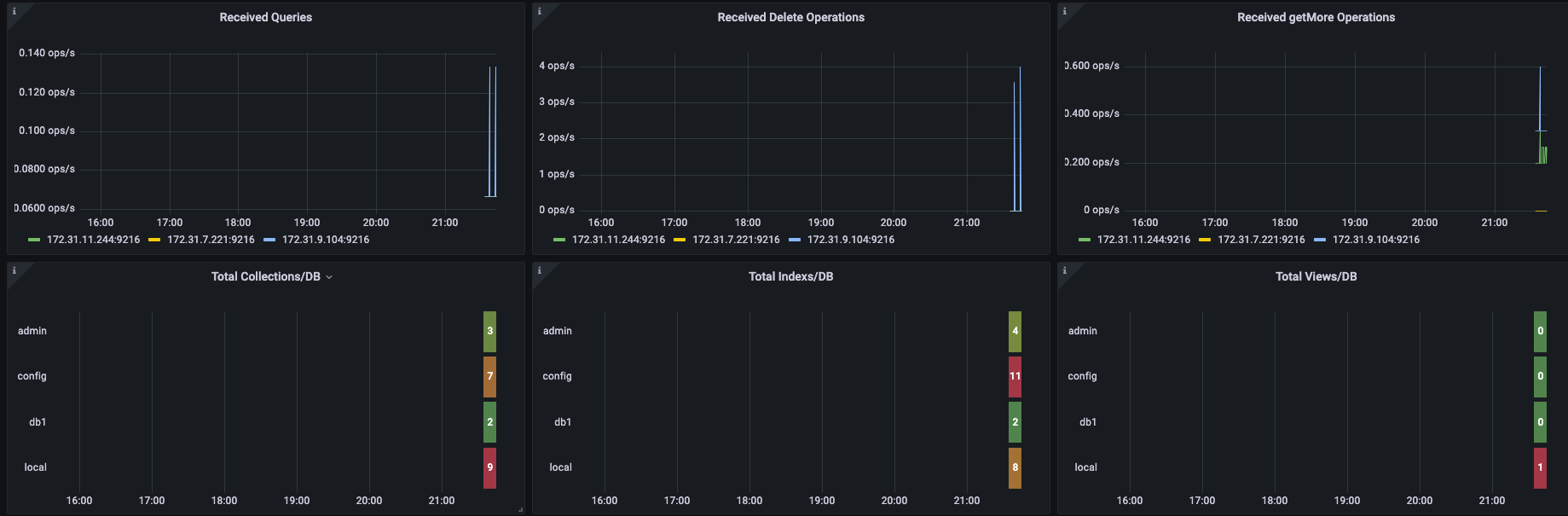This screenshot has height=516, width=1568.
Task: Click the info icon on Total Views/DB panel
Action: [x=1064, y=270]
